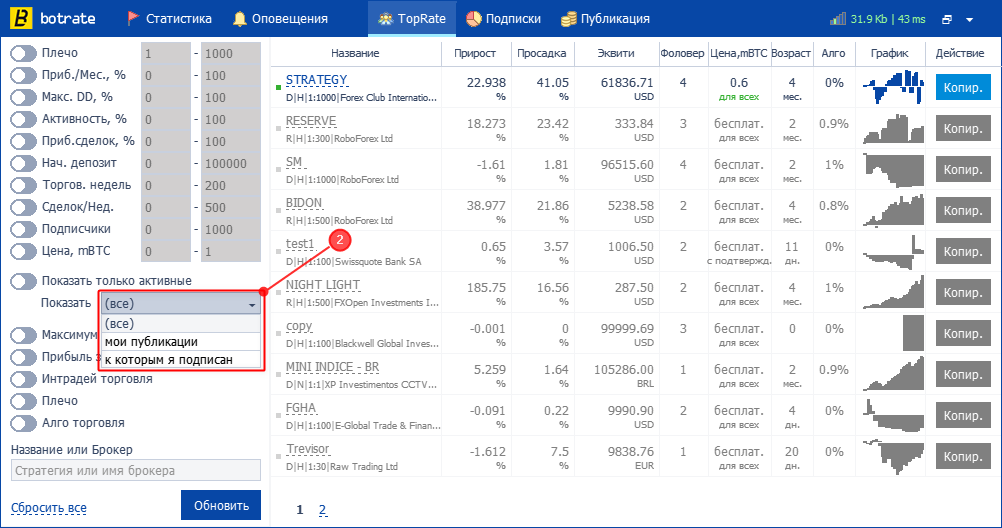
Task: Toggle the lower Плечо switch
Action: point(23,401)
